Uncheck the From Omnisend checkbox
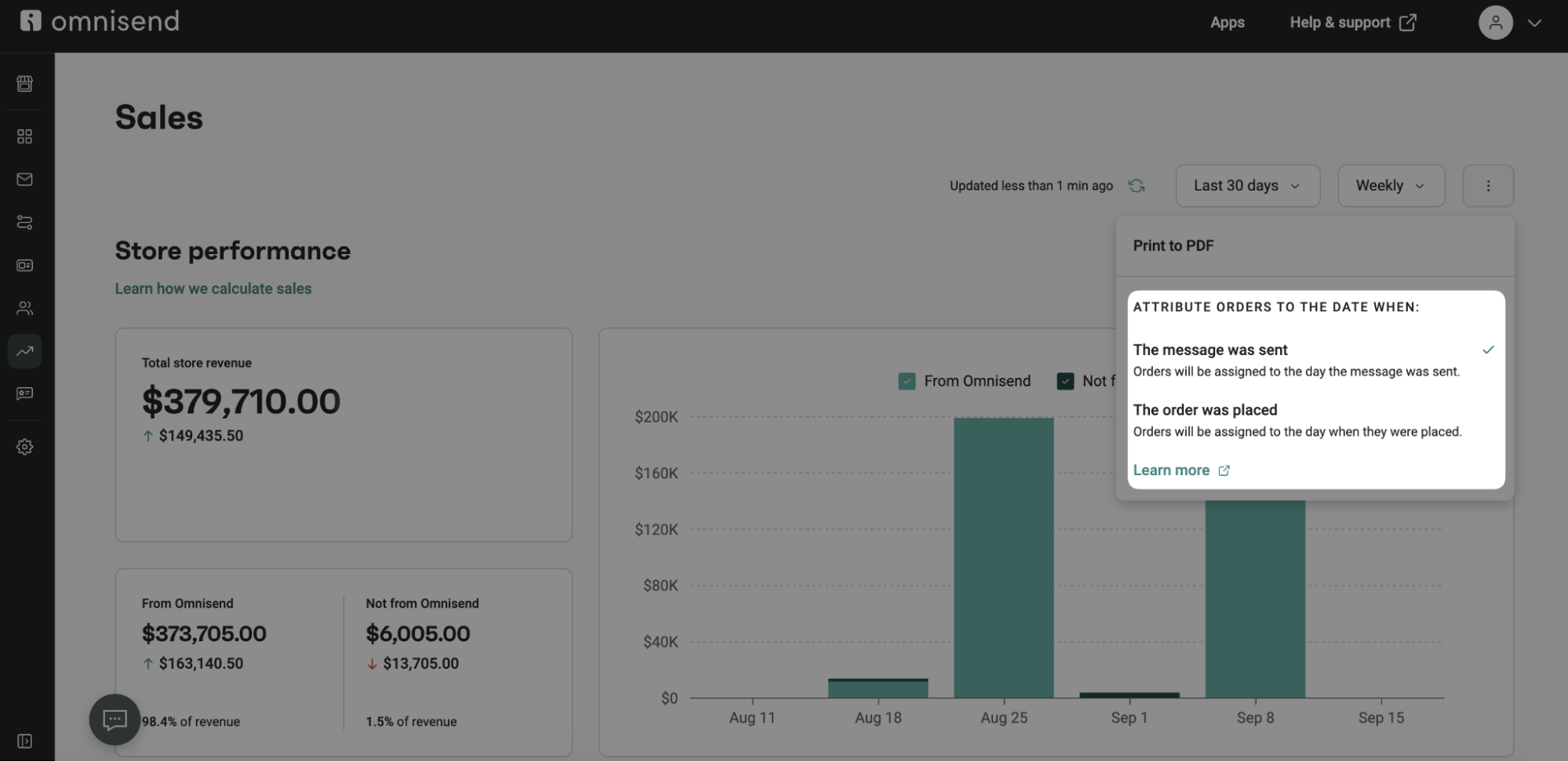1568x762 pixels. point(907,381)
